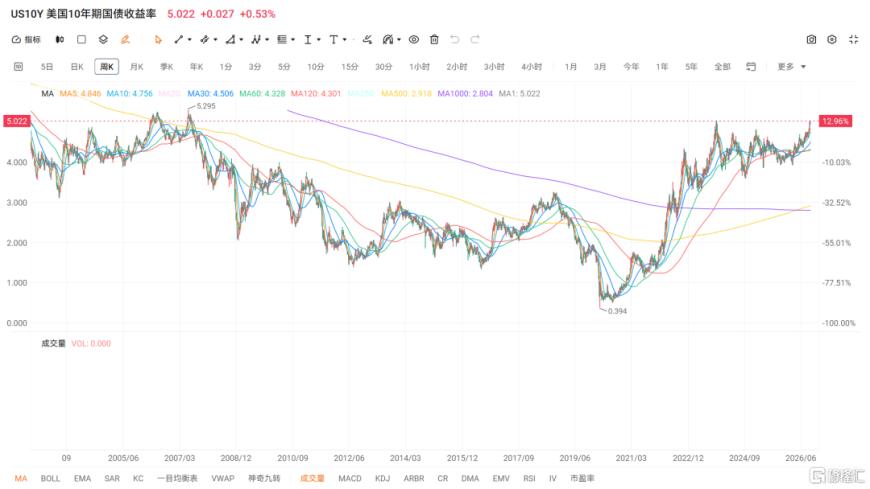The image size is (870, 489).
Task: Toggle drawings visibility eye icon
Action: pos(414,39)
